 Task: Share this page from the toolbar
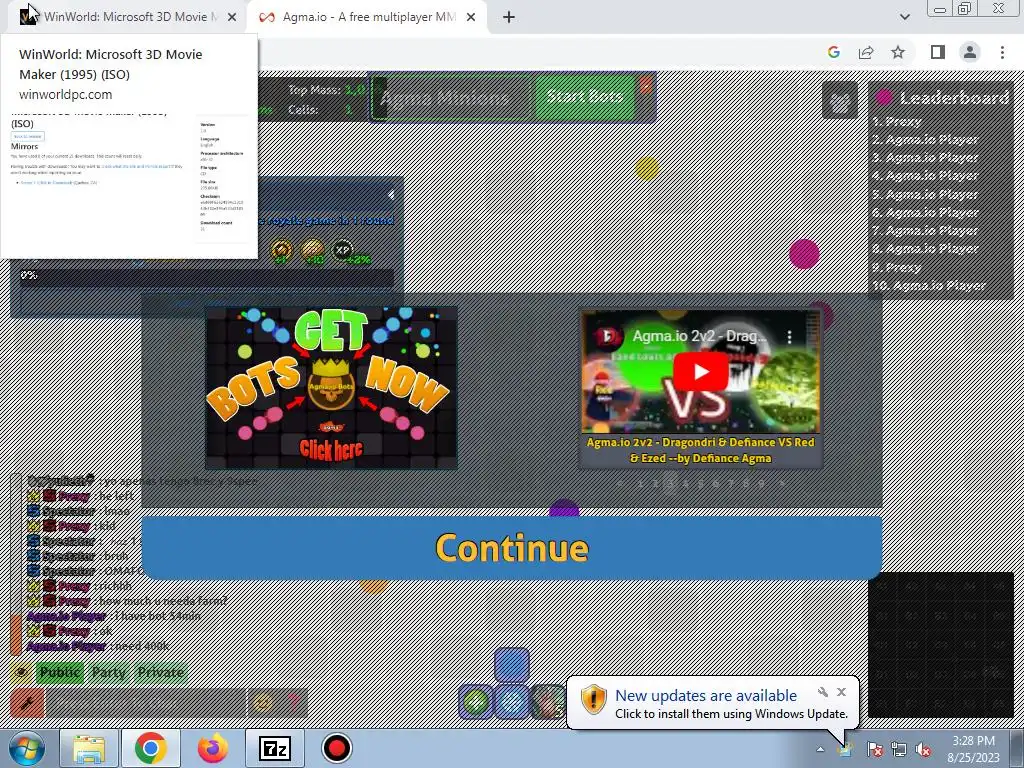(866, 52)
